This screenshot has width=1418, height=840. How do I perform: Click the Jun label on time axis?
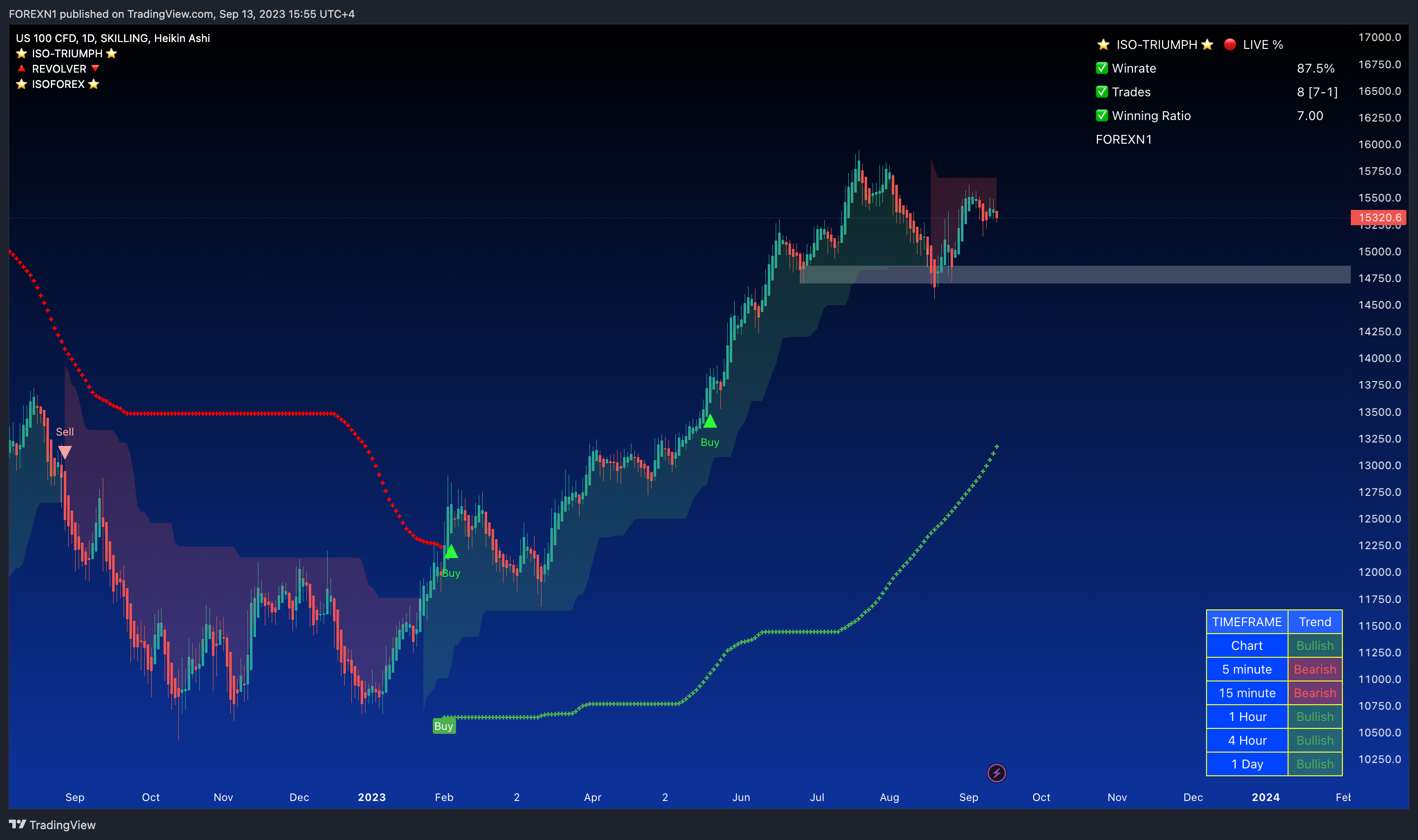[x=741, y=797]
